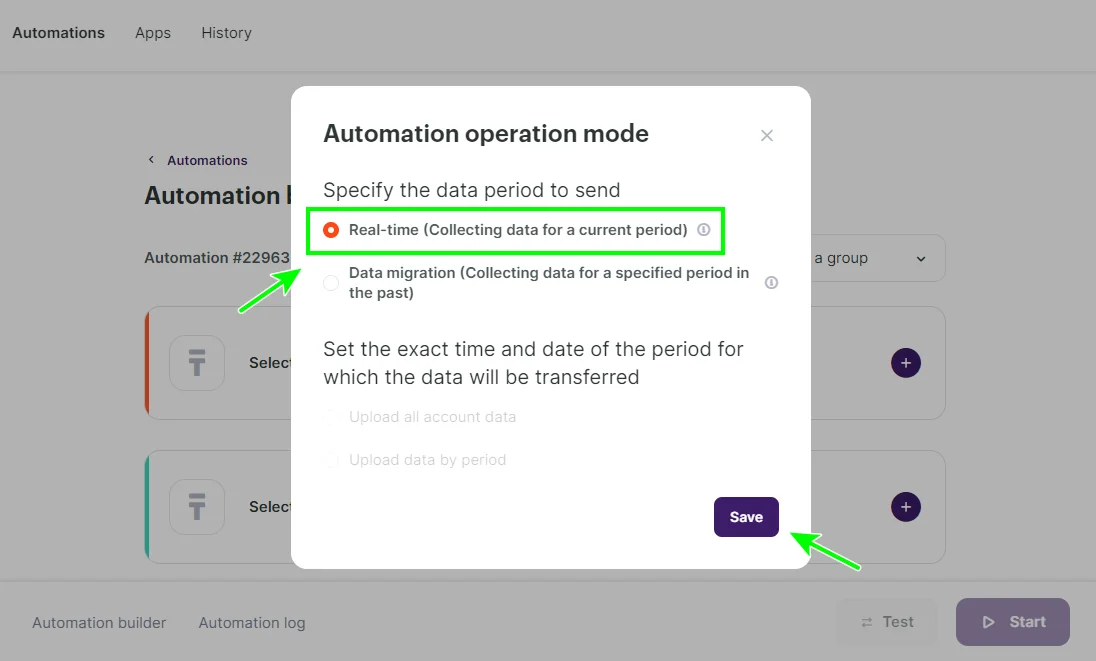Image resolution: width=1096 pixels, height=661 pixels.
Task: Switch to the Apps tab
Action: (152, 32)
